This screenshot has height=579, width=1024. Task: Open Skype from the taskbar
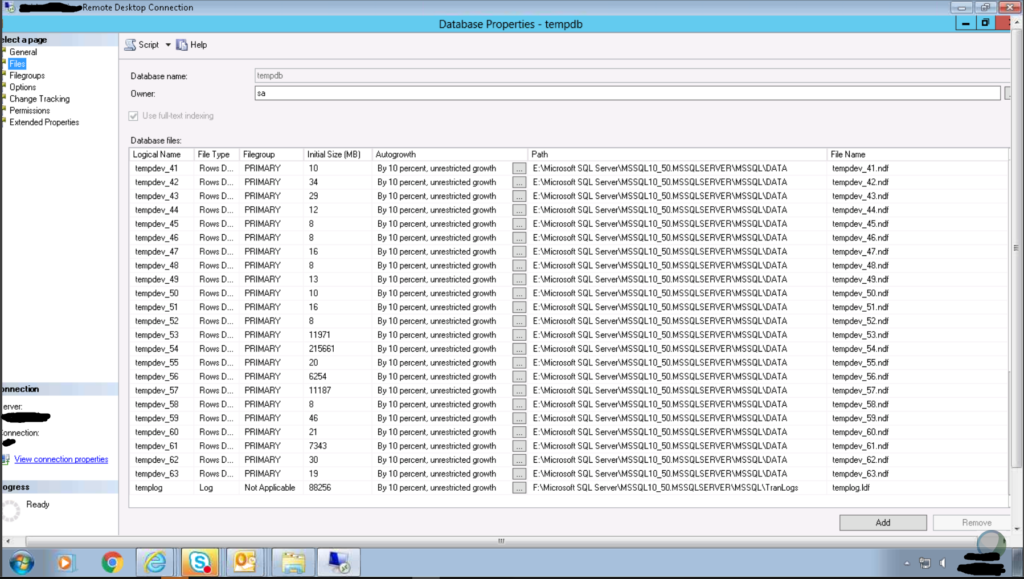tap(199, 562)
